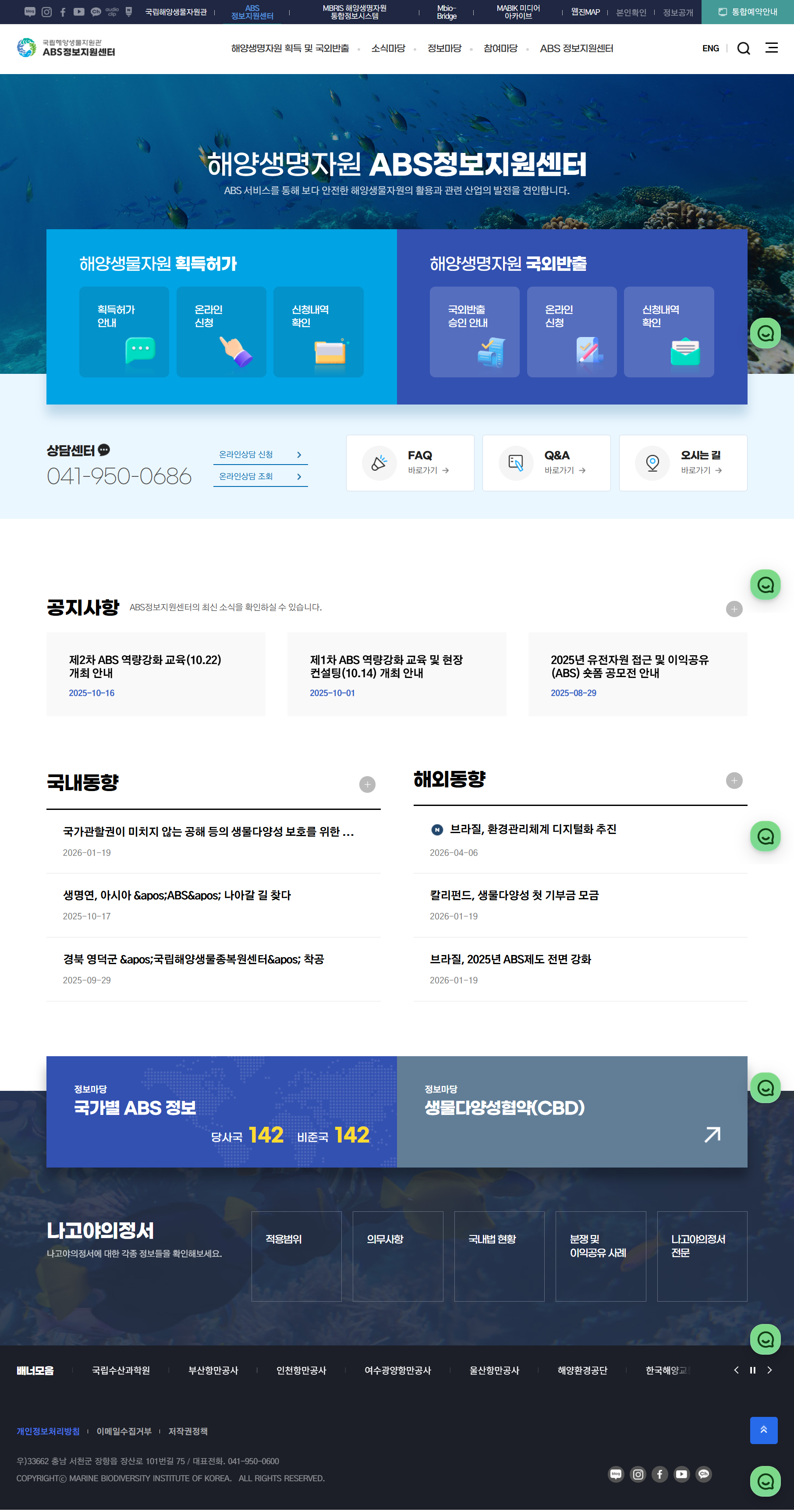Switch language with ENG button
The width and height of the screenshot is (794, 1512).
pos(710,49)
